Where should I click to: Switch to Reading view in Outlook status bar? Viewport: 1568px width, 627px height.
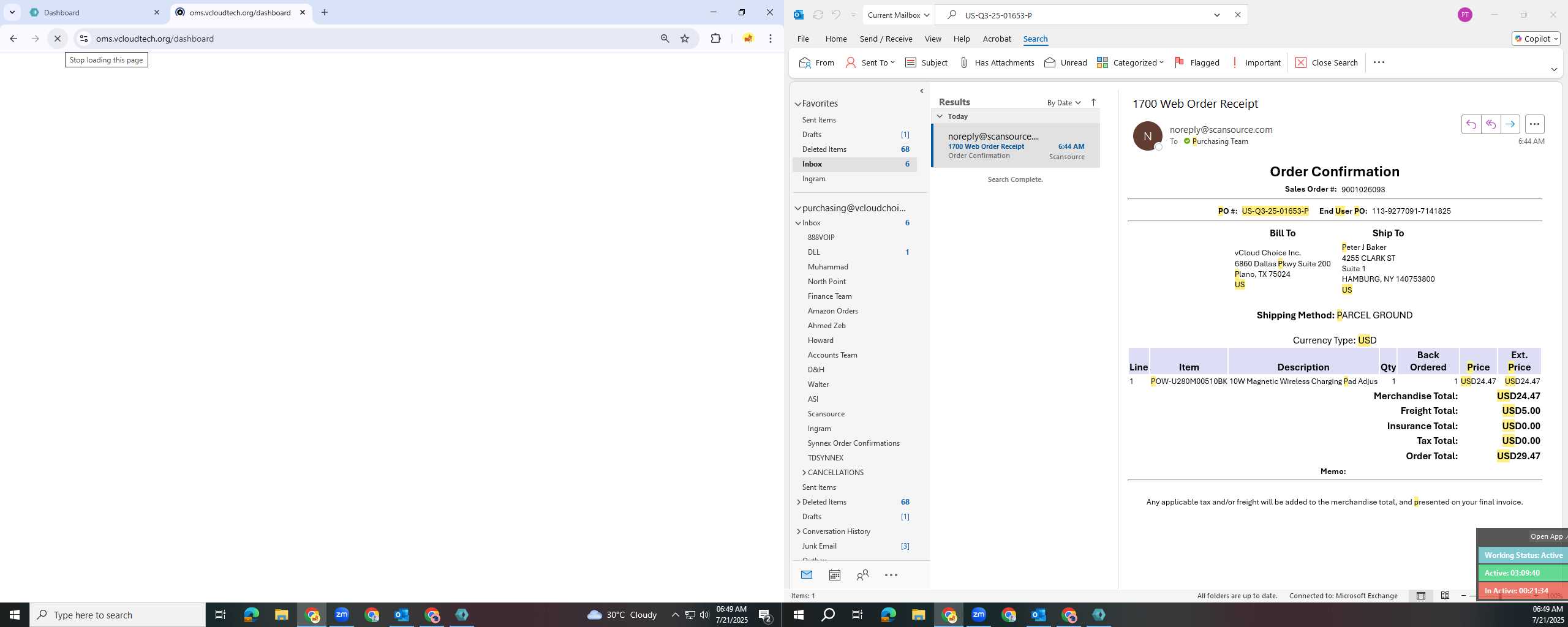coord(1445,596)
